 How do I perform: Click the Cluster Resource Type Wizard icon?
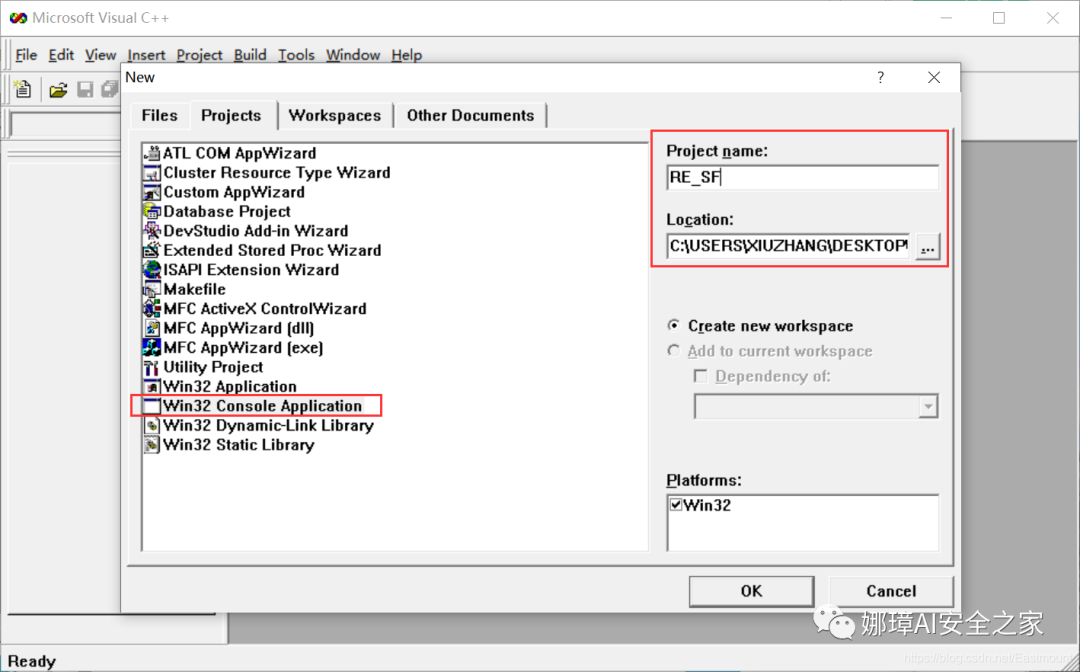[x=152, y=173]
